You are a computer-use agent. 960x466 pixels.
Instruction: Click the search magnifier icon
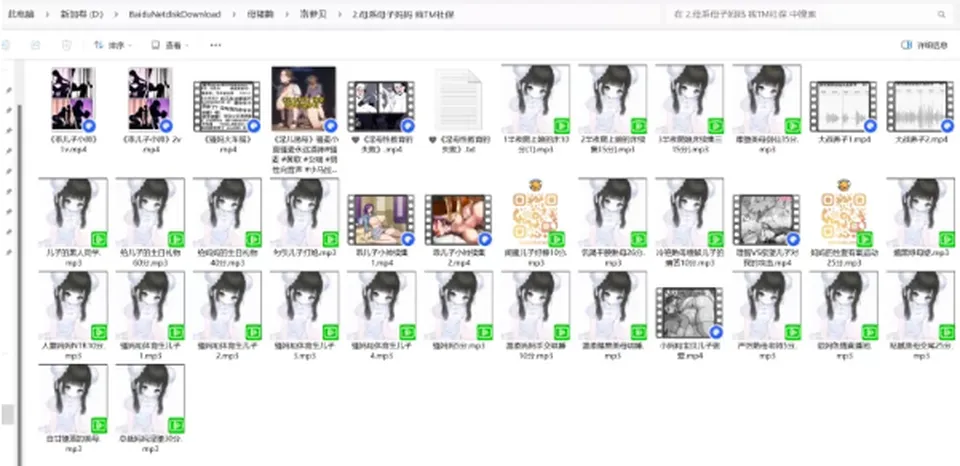tap(941, 14)
